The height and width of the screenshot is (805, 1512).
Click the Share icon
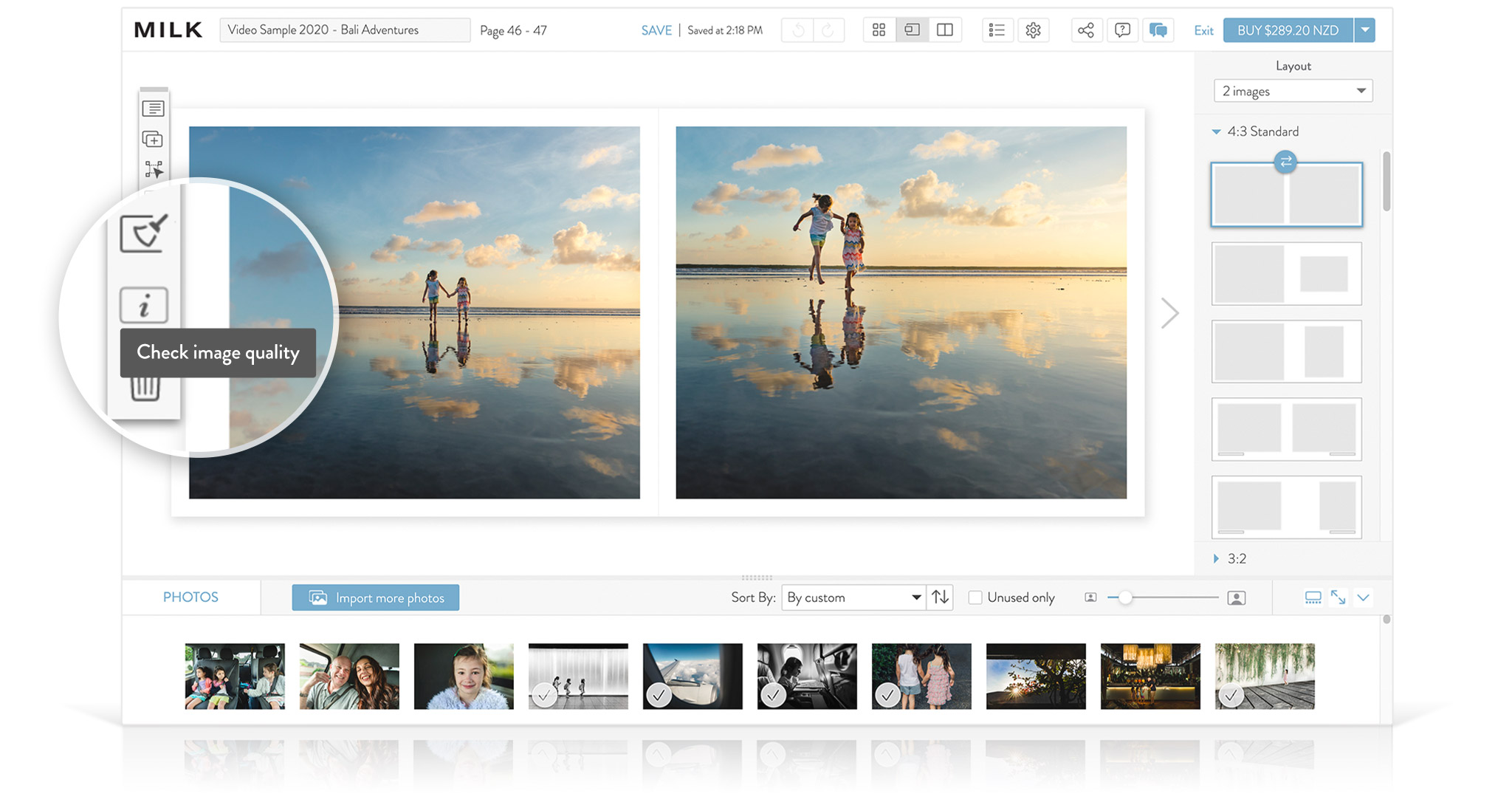pos(1086,30)
